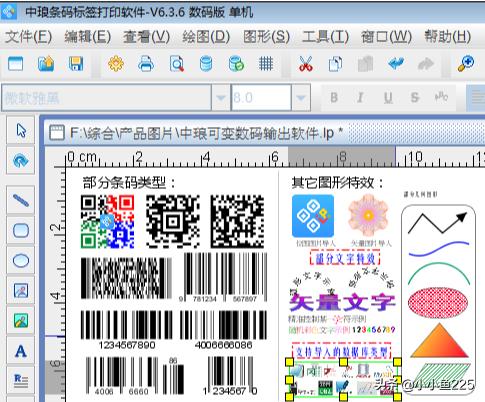Click the 部分条码类型 heading text
The width and height of the screenshot is (485, 402).
click(x=129, y=183)
